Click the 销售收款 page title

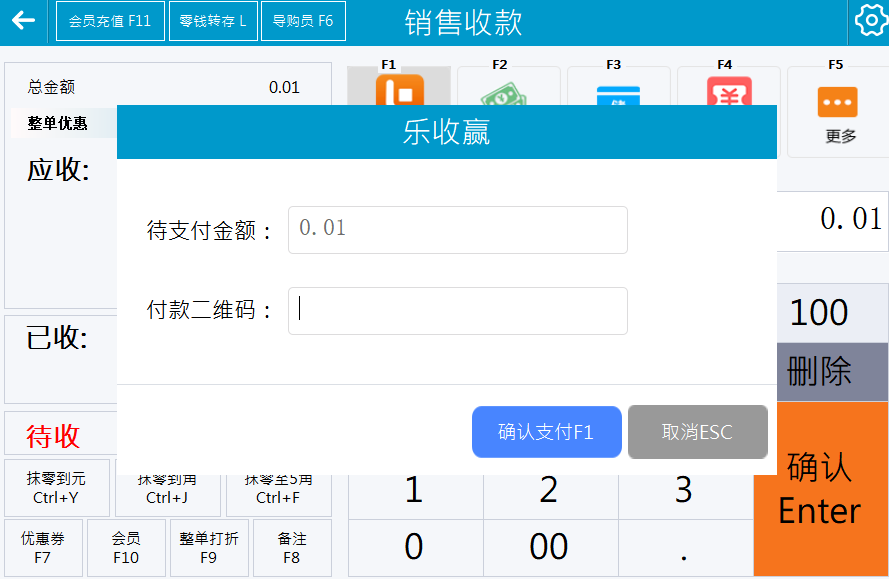[463, 23]
